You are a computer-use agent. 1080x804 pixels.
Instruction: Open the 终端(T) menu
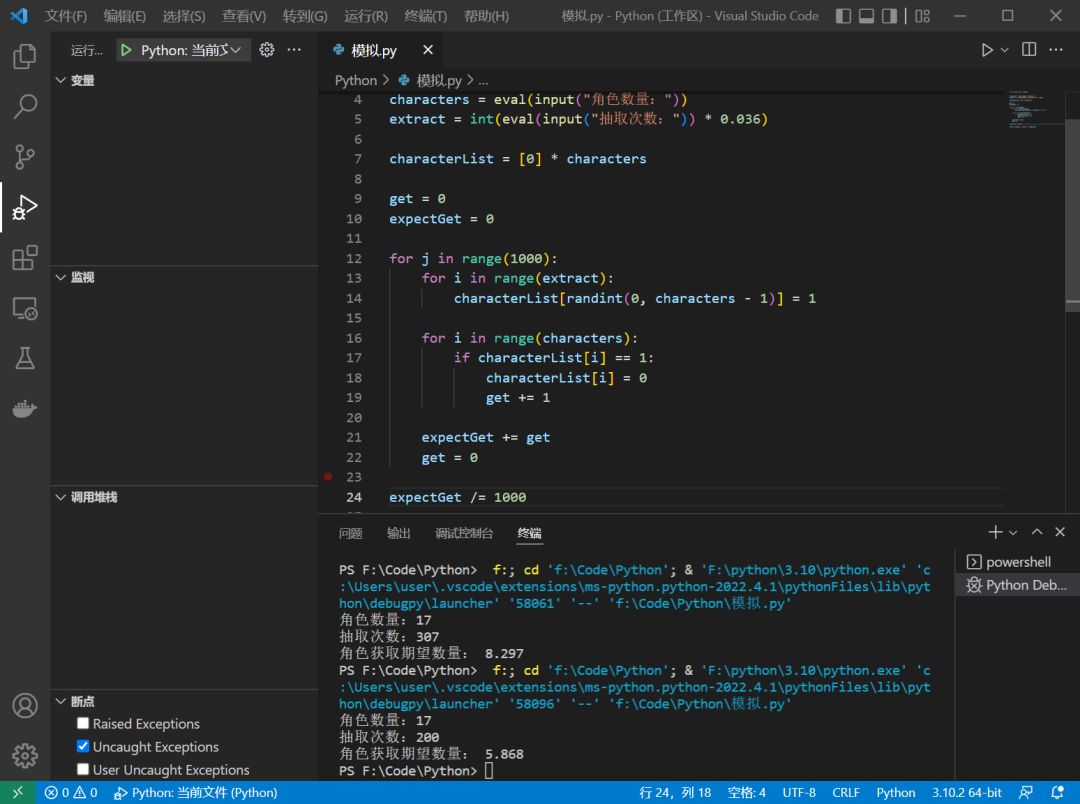pyautogui.click(x=426, y=16)
